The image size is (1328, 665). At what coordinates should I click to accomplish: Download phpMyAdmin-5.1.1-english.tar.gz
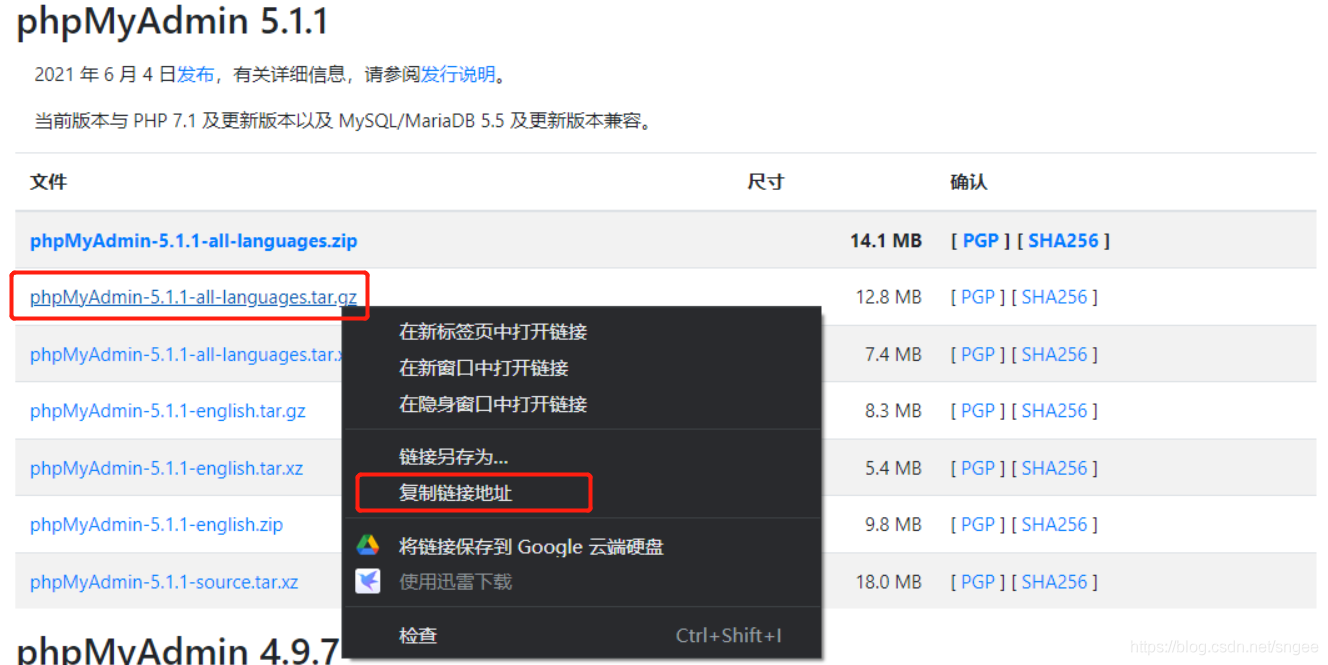[x=168, y=411]
